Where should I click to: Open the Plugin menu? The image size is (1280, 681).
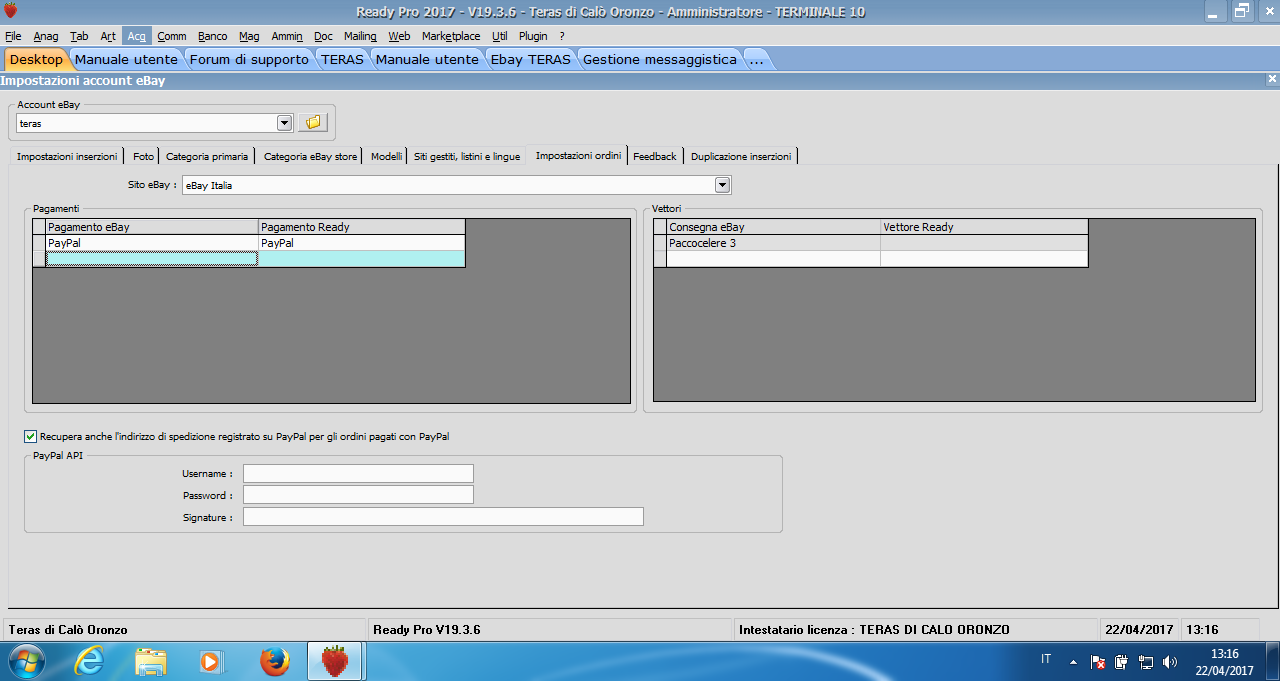click(x=533, y=36)
